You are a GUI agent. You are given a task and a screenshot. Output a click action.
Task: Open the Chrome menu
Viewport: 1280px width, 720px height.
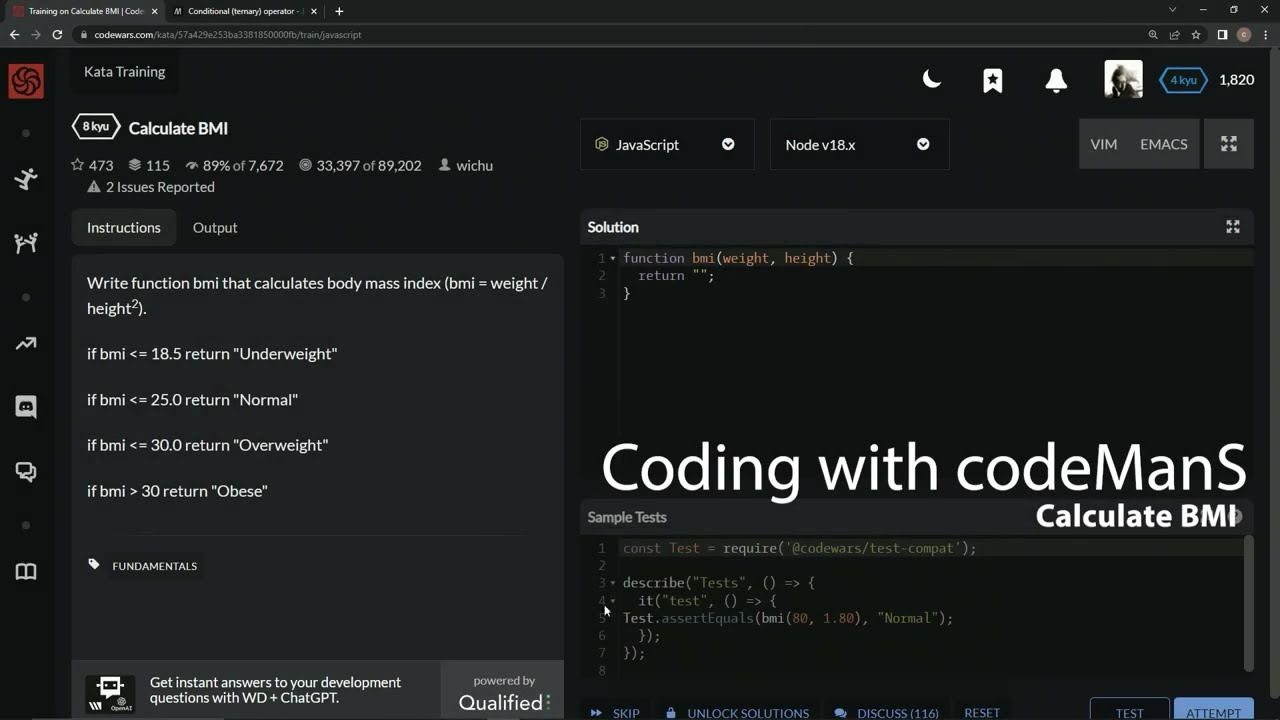pos(1266,34)
